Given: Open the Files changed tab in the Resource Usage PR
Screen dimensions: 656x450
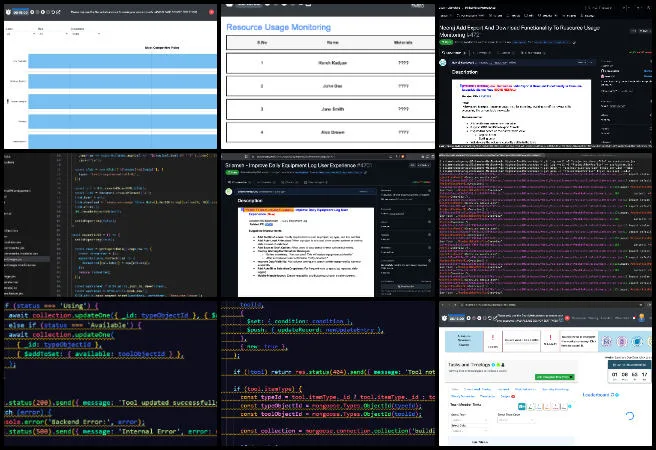Looking at the screenshot, I should 531,53.
